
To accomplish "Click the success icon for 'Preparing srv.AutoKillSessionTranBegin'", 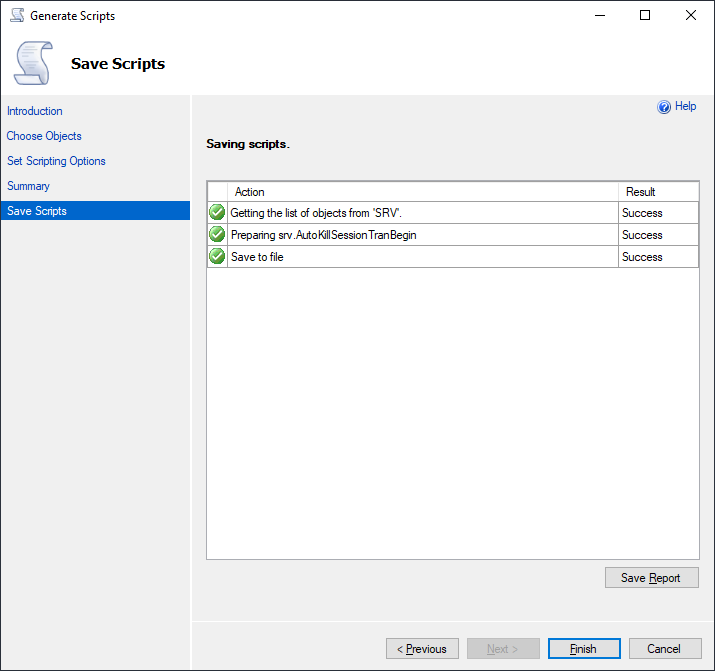I will 217,234.
